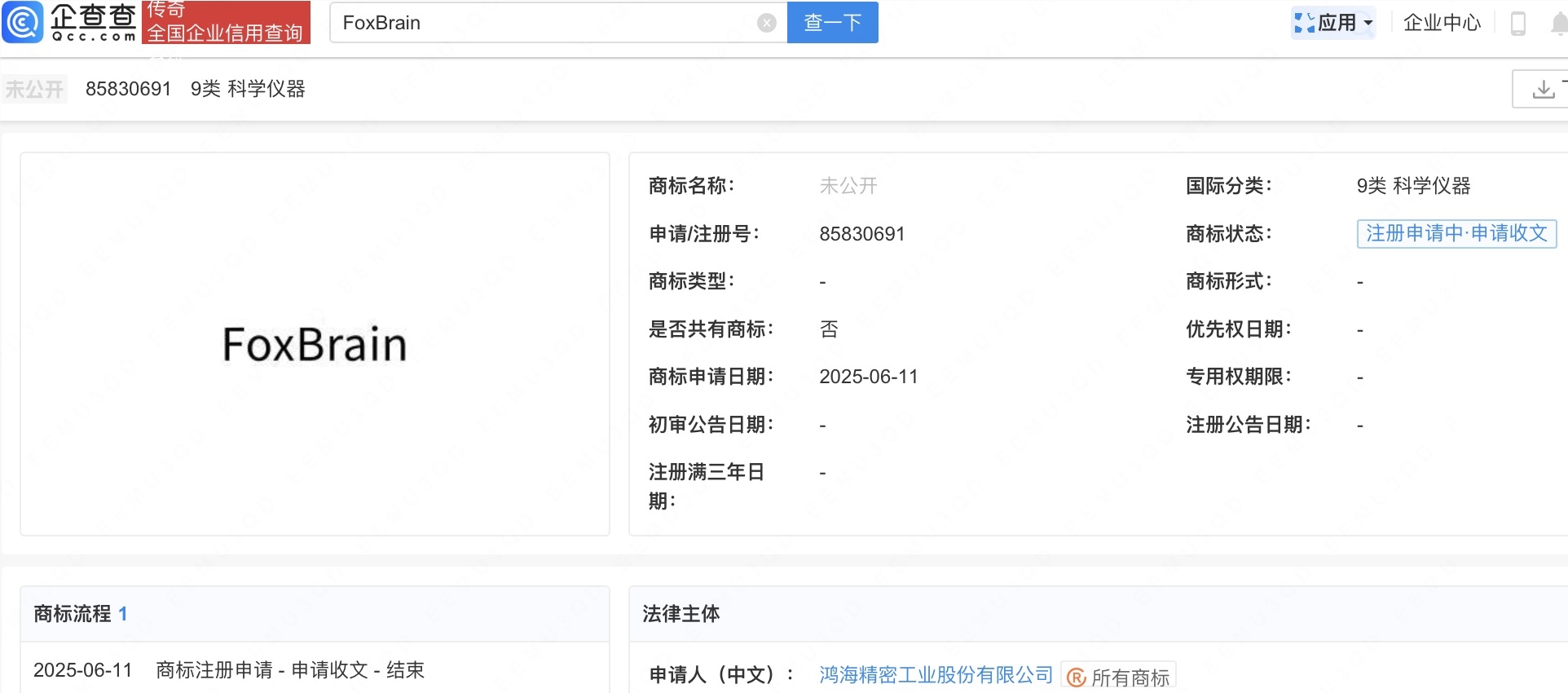
Task: Click the 所有商标 button
Action: pos(1130,678)
